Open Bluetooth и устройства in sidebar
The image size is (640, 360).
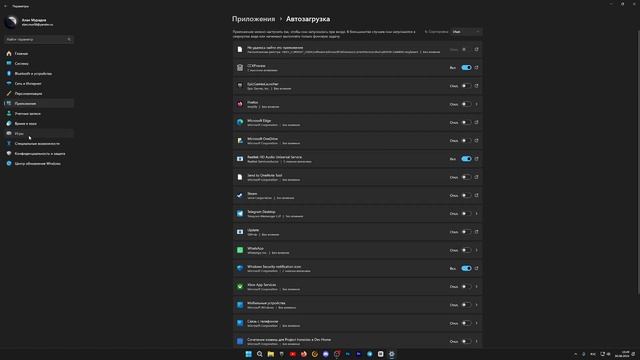click(x=39, y=73)
